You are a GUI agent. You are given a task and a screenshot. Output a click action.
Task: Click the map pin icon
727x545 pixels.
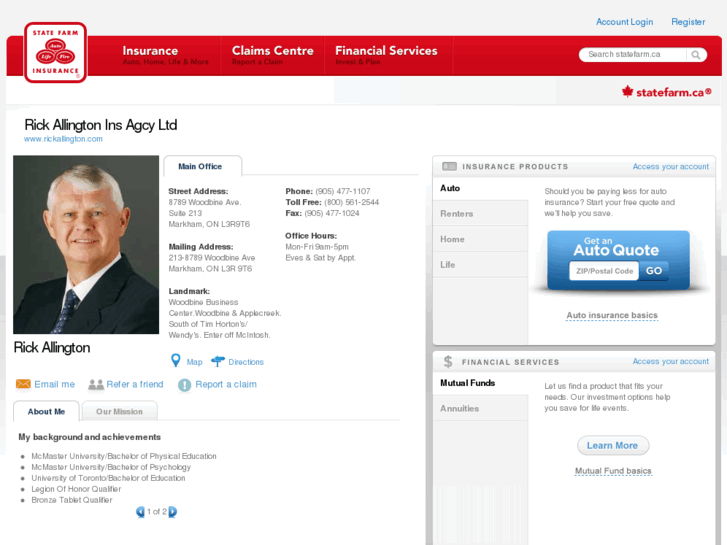pos(176,360)
